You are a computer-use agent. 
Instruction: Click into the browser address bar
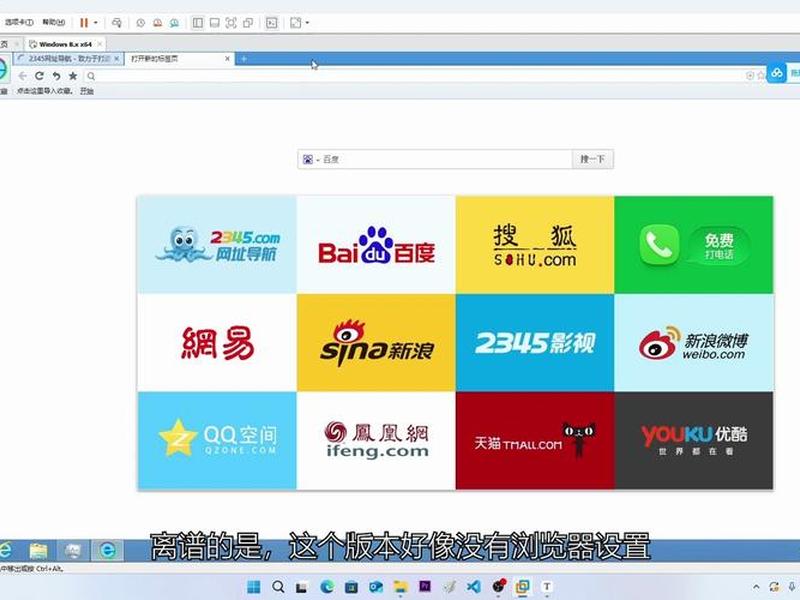coord(418,76)
